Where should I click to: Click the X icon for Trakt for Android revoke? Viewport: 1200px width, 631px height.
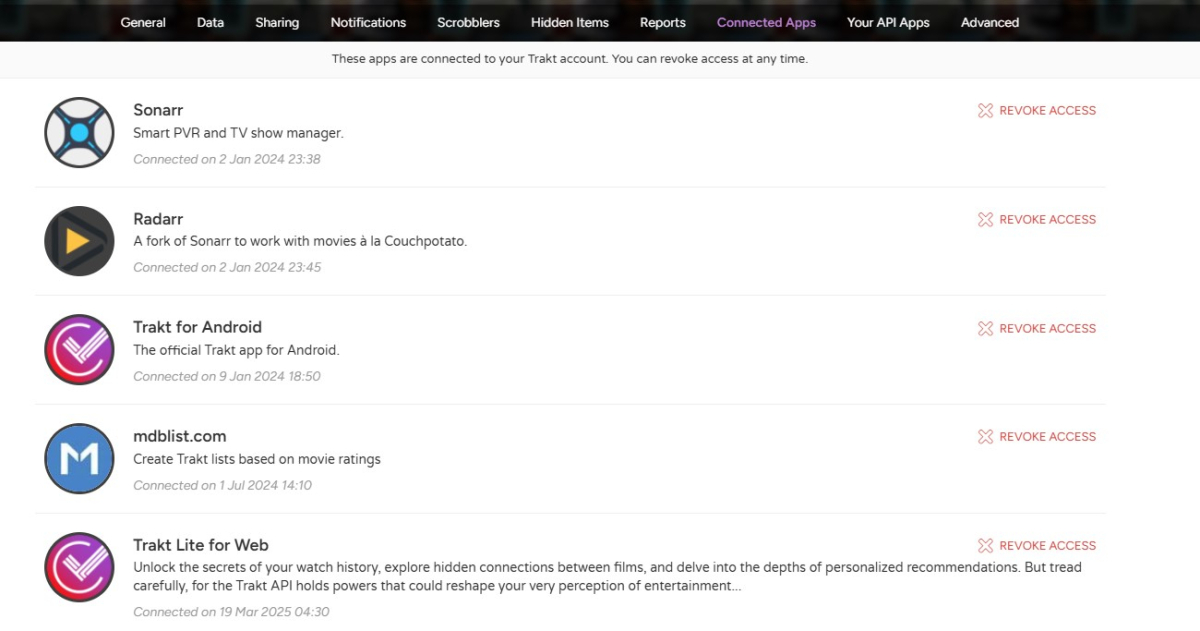point(985,329)
